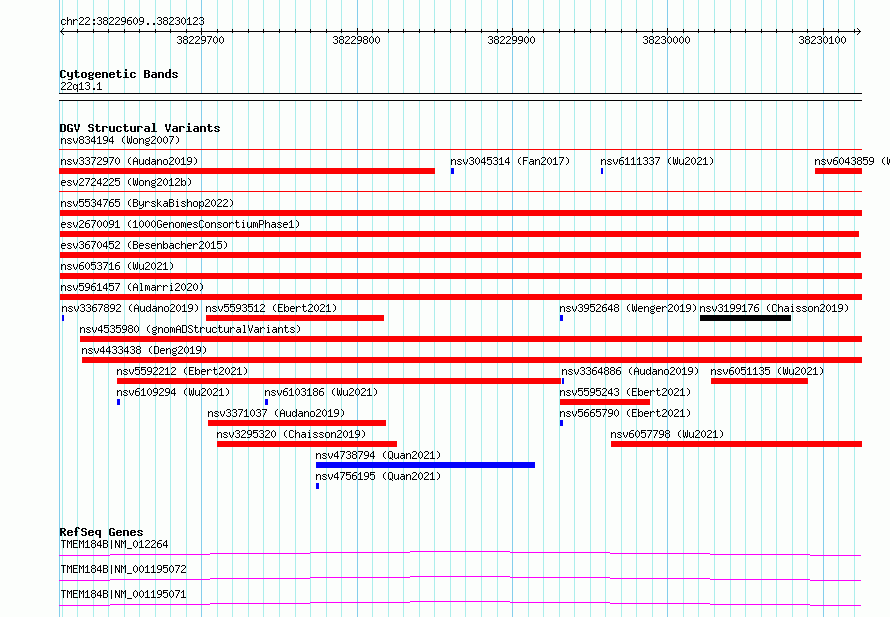
Task: Click the 38230000 ruler position label
Action: [x=666, y=40]
